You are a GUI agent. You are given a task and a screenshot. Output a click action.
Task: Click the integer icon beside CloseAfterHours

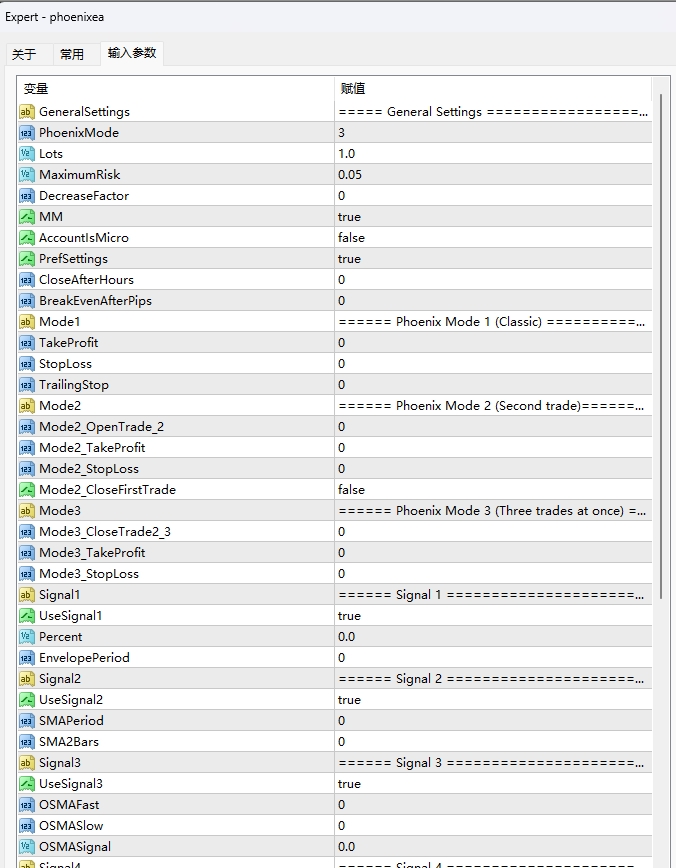point(27,280)
